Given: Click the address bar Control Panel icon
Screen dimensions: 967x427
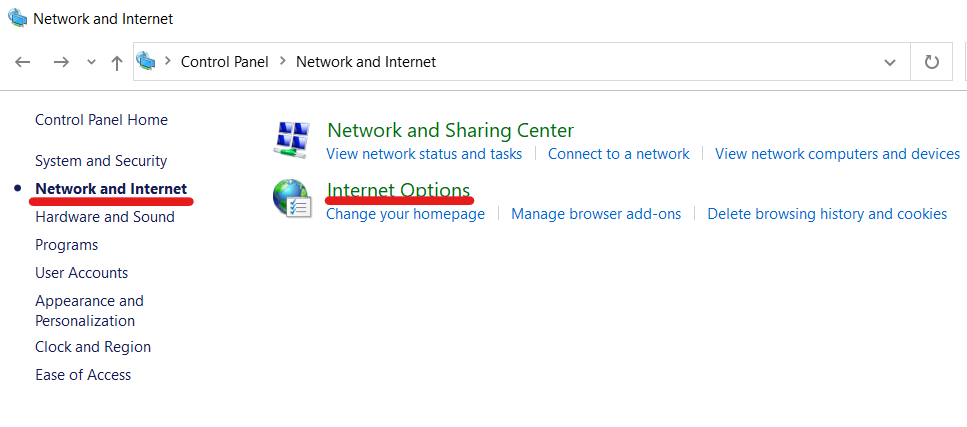Looking at the screenshot, I should tap(147, 62).
